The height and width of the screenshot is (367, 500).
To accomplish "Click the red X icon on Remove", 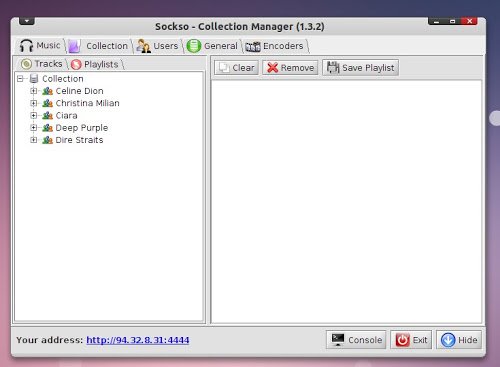I will click(x=273, y=68).
